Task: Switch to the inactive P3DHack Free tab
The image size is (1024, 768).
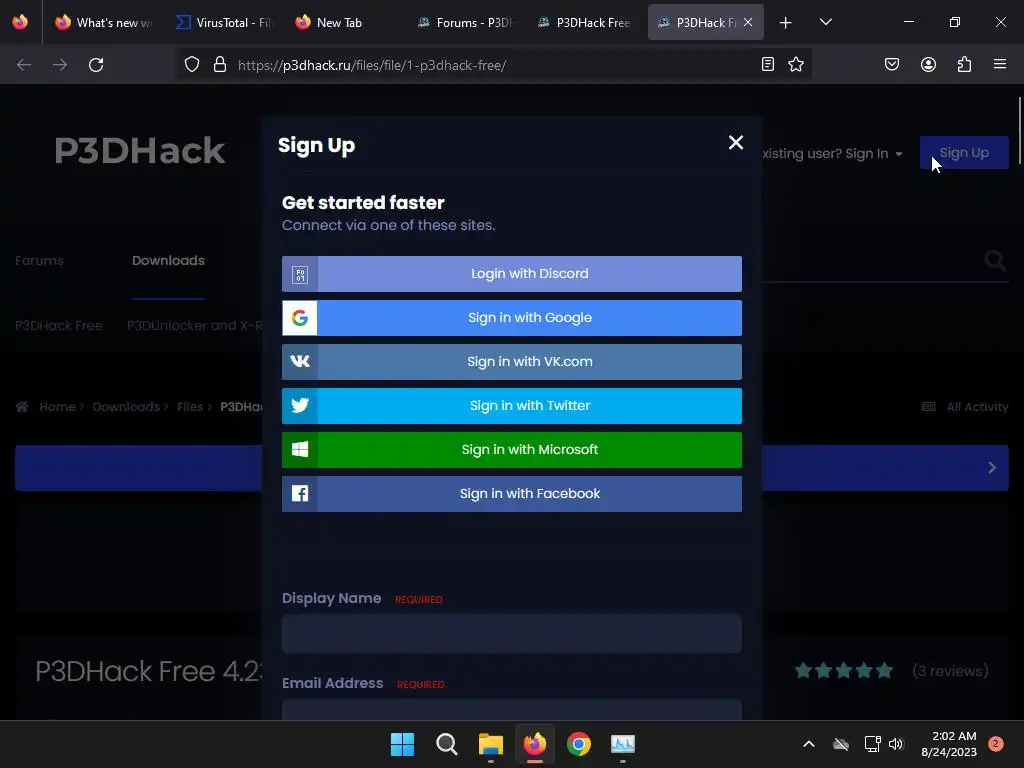Action: pyautogui.click(x=584, y=23)
